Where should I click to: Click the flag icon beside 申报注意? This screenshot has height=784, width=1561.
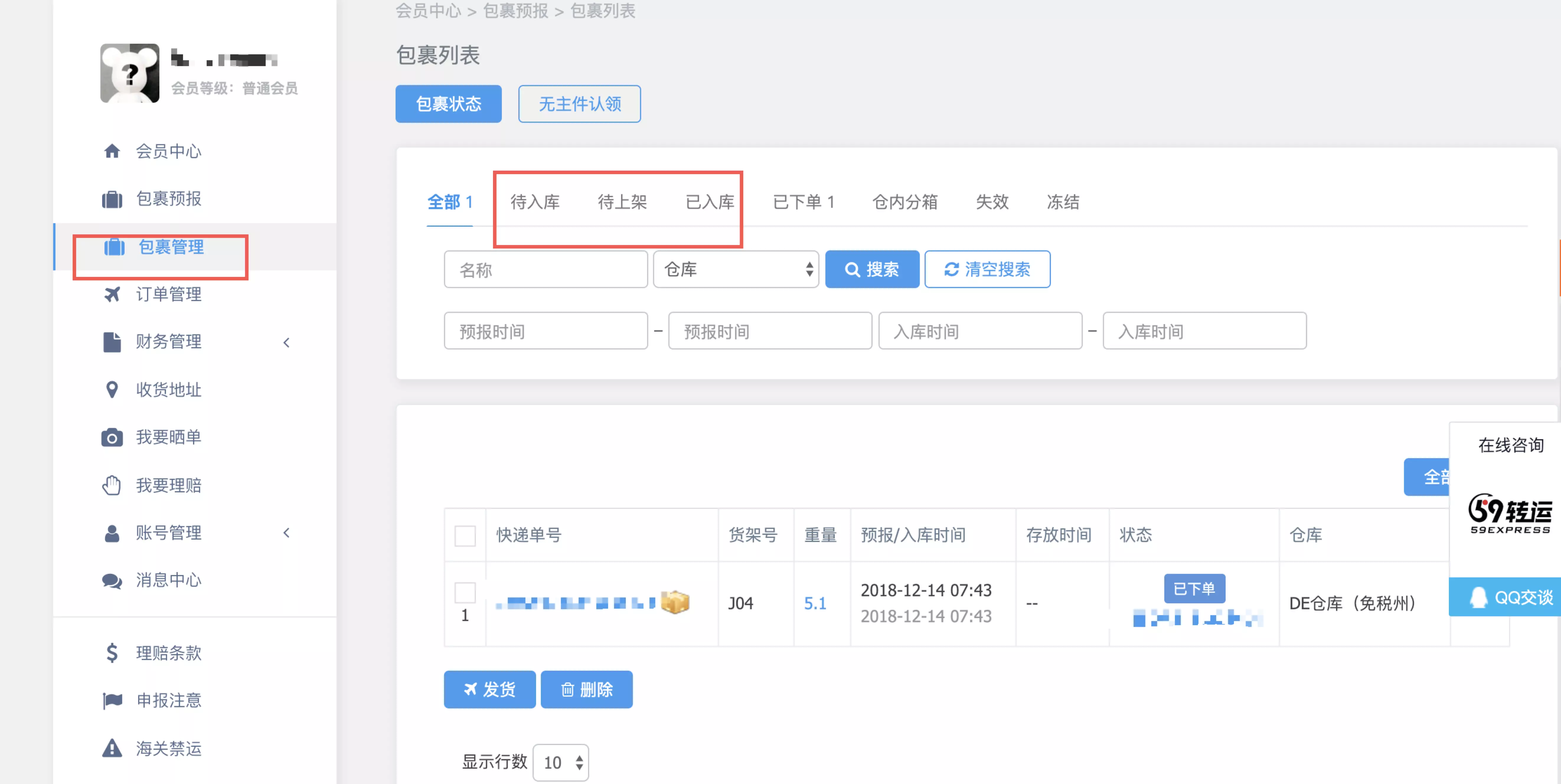pos(112,701)
